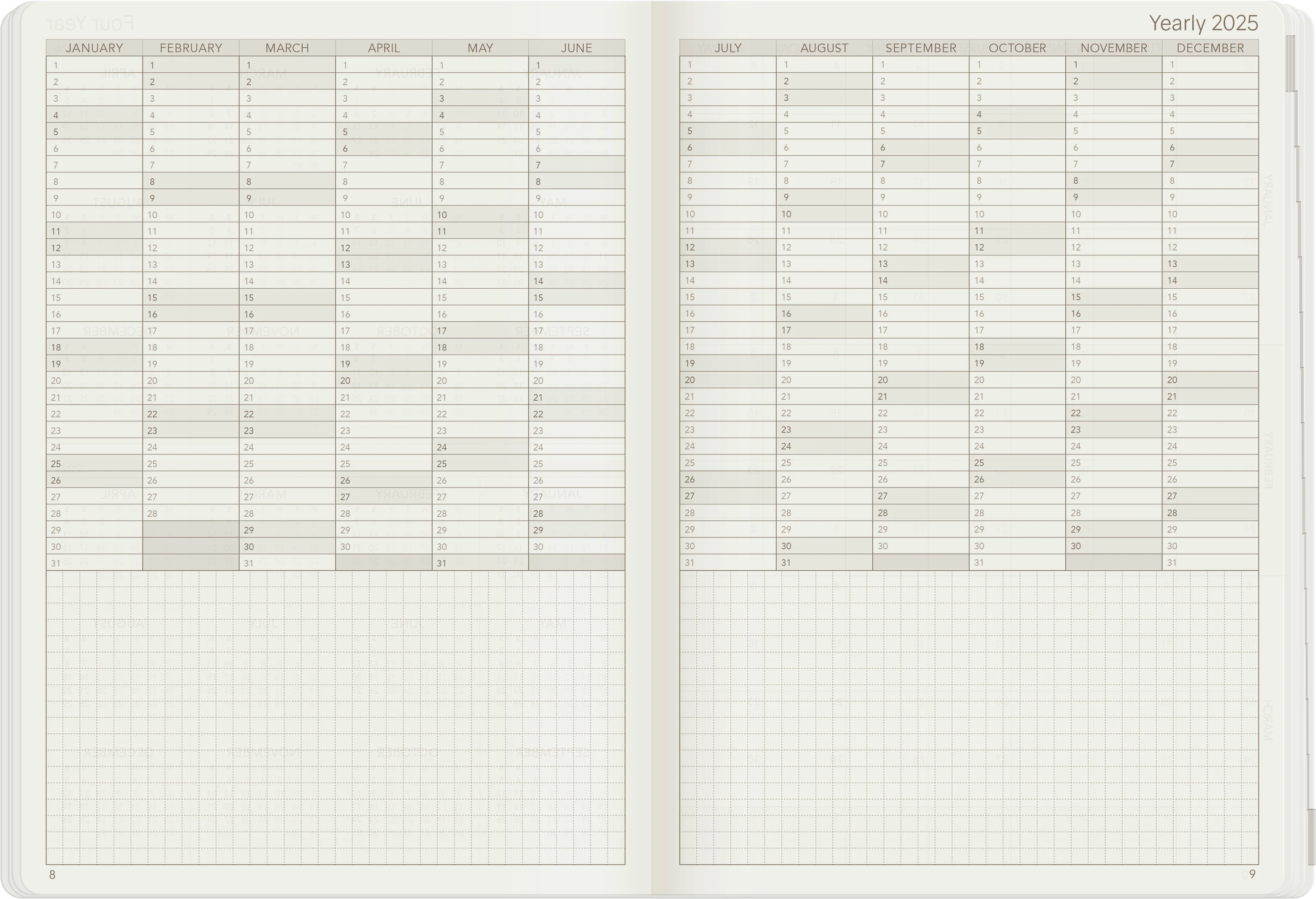Select the January 1 day cell
This screenshot has width=1316, height=899.
(94, 65)
